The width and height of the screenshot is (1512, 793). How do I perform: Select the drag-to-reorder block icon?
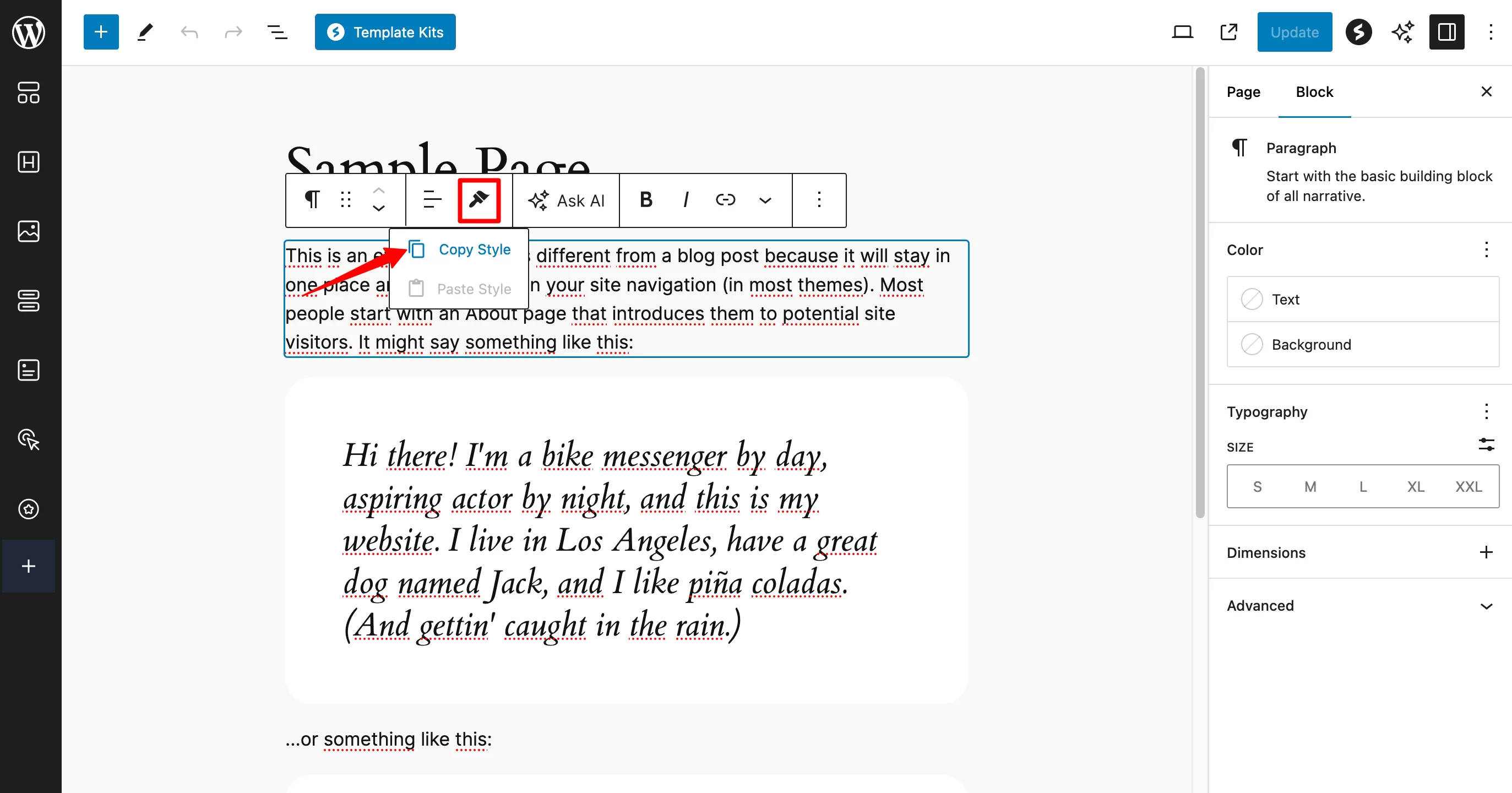(x=346, y=200)
